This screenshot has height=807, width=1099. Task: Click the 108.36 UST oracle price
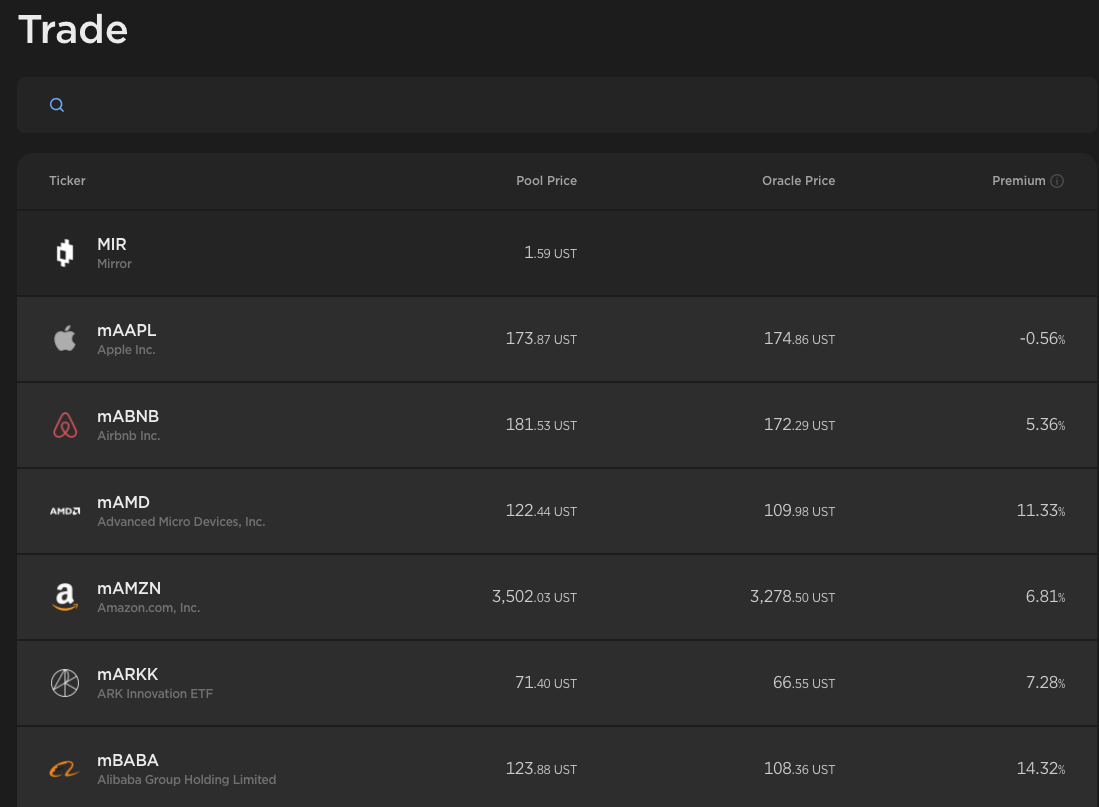(799, 769)
